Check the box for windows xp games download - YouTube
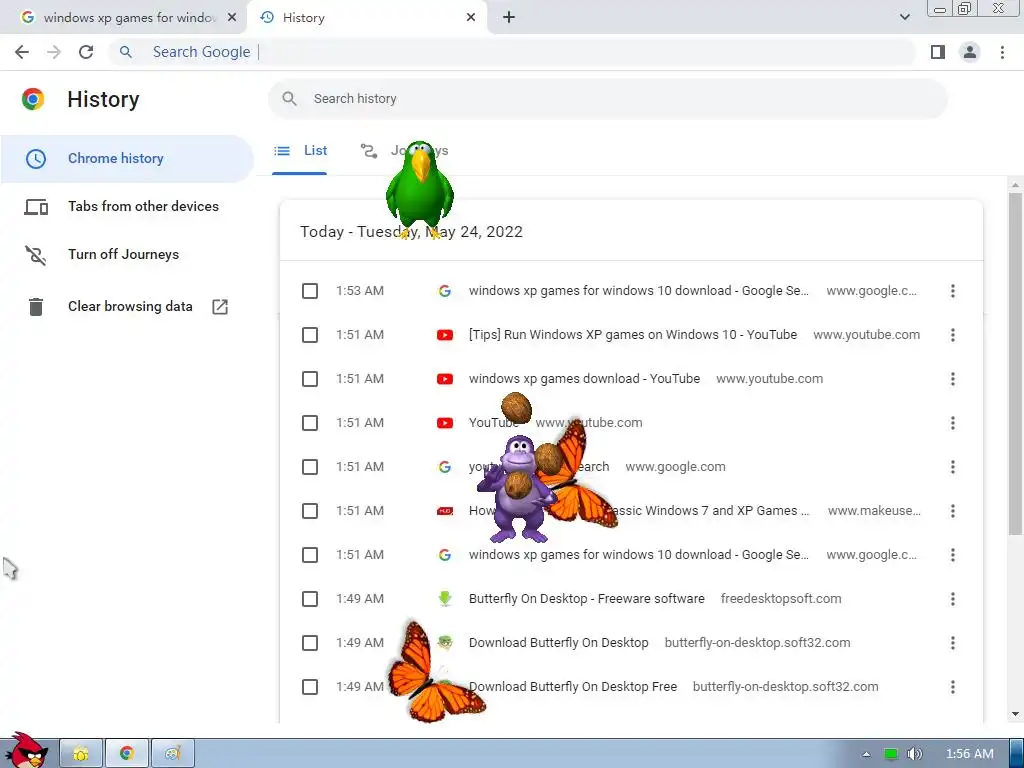The image size is (1024, 768). tap(310, 379)
